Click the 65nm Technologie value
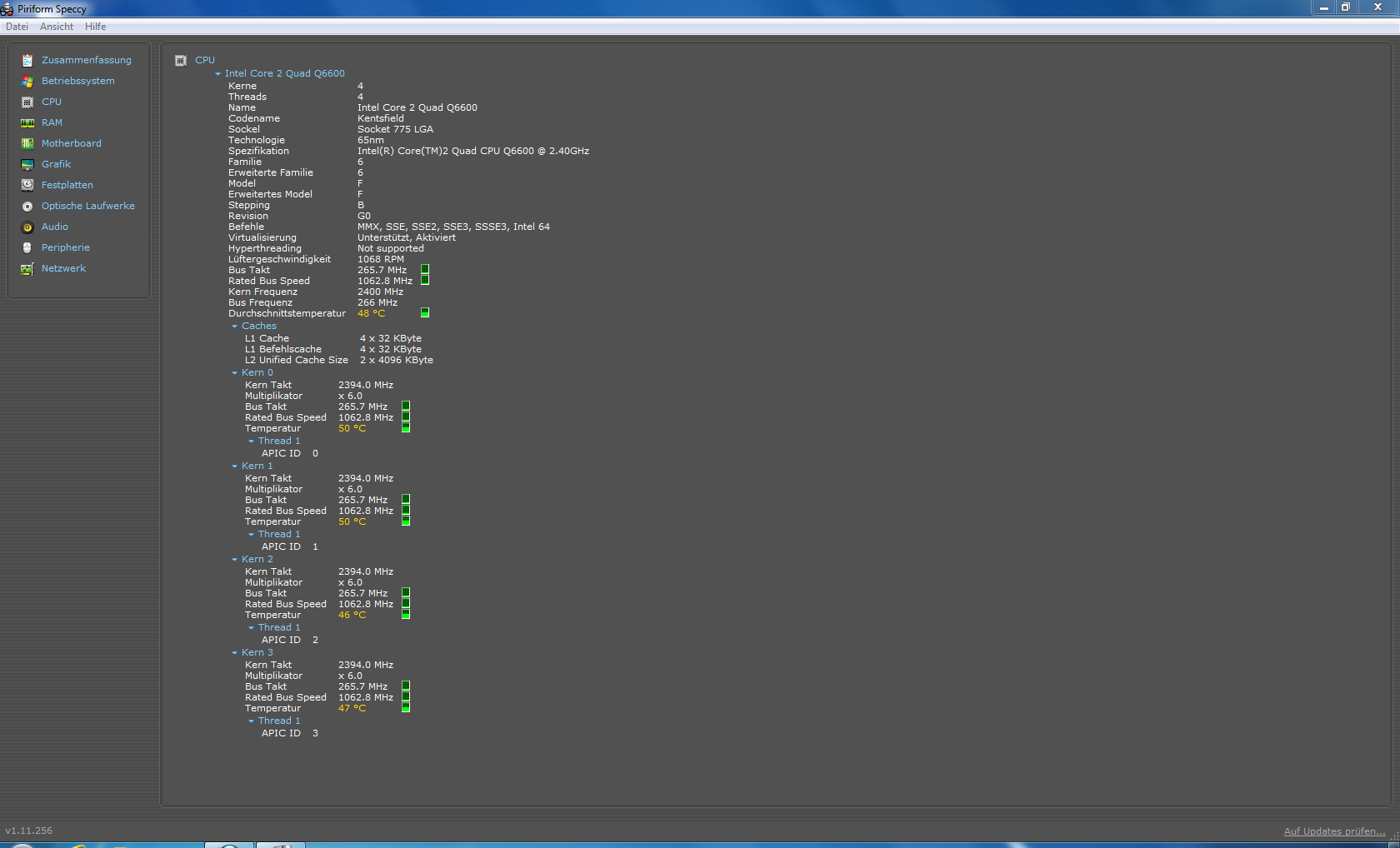This screenshot has width=1400, height=848. (x=371, y=140)
